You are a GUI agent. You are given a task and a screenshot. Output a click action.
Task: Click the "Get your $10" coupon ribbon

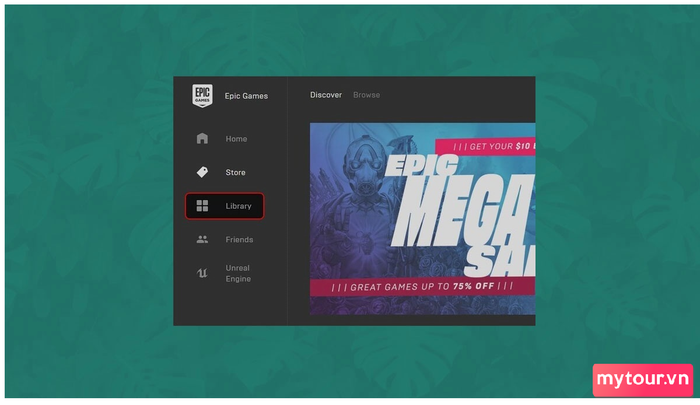pyautogui.click(x=485, y=146)
